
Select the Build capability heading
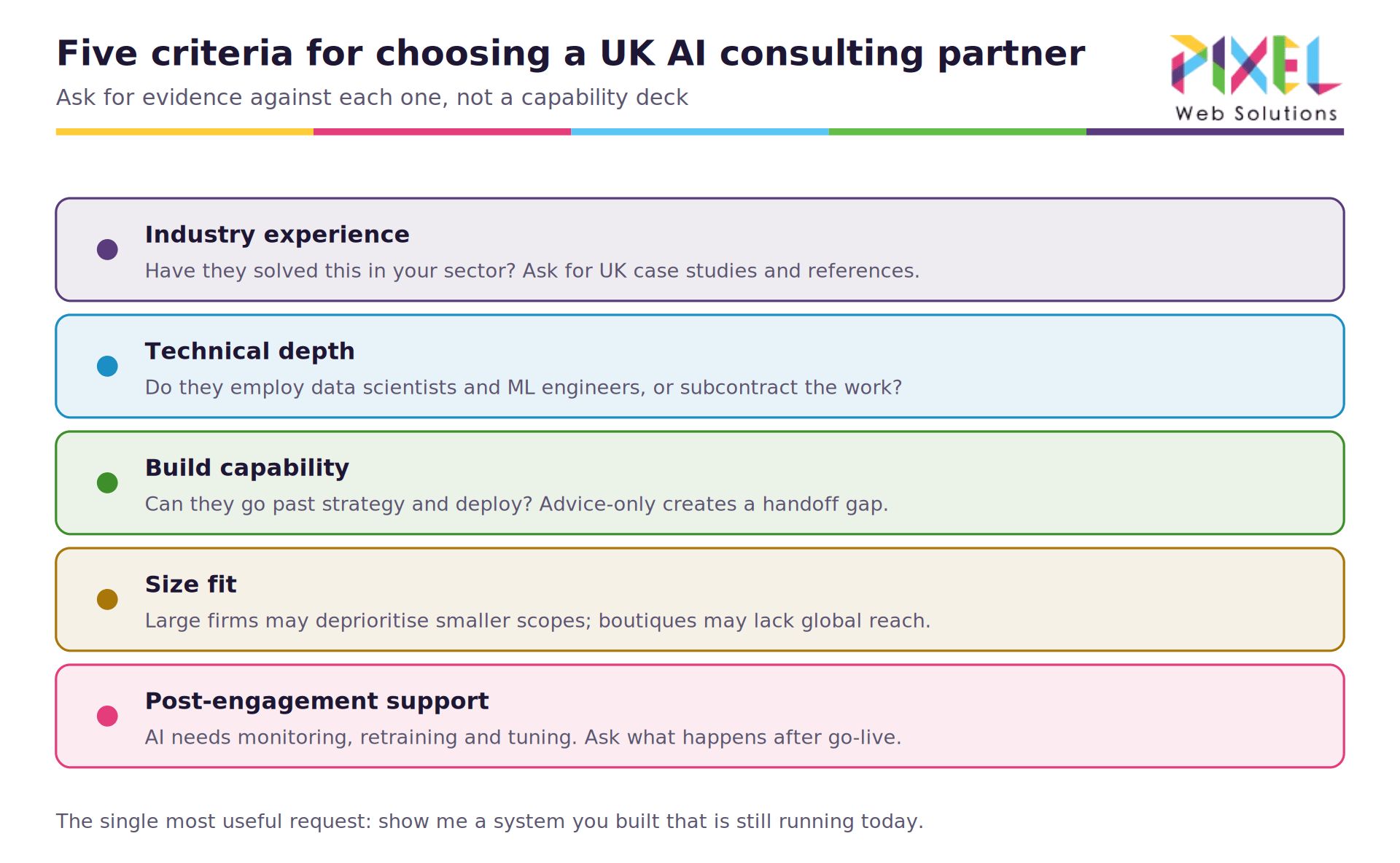[x=246, y=468]
